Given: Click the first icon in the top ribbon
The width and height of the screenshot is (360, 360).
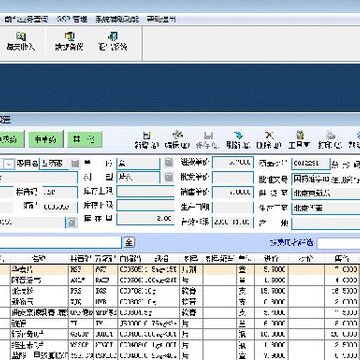Looking at the screenshot, I should (x=21, y=36).
